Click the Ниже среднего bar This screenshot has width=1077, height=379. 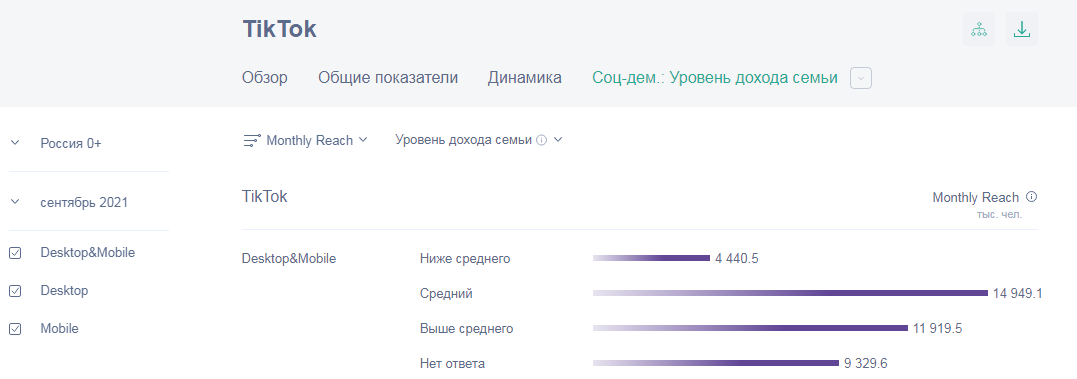(651, 258)
